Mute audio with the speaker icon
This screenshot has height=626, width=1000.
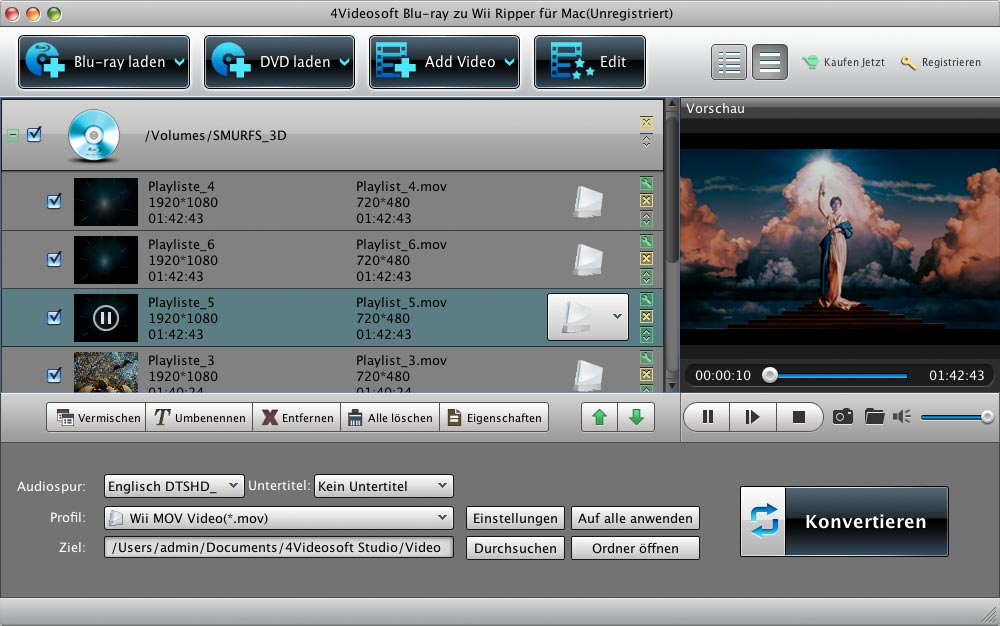902,416
